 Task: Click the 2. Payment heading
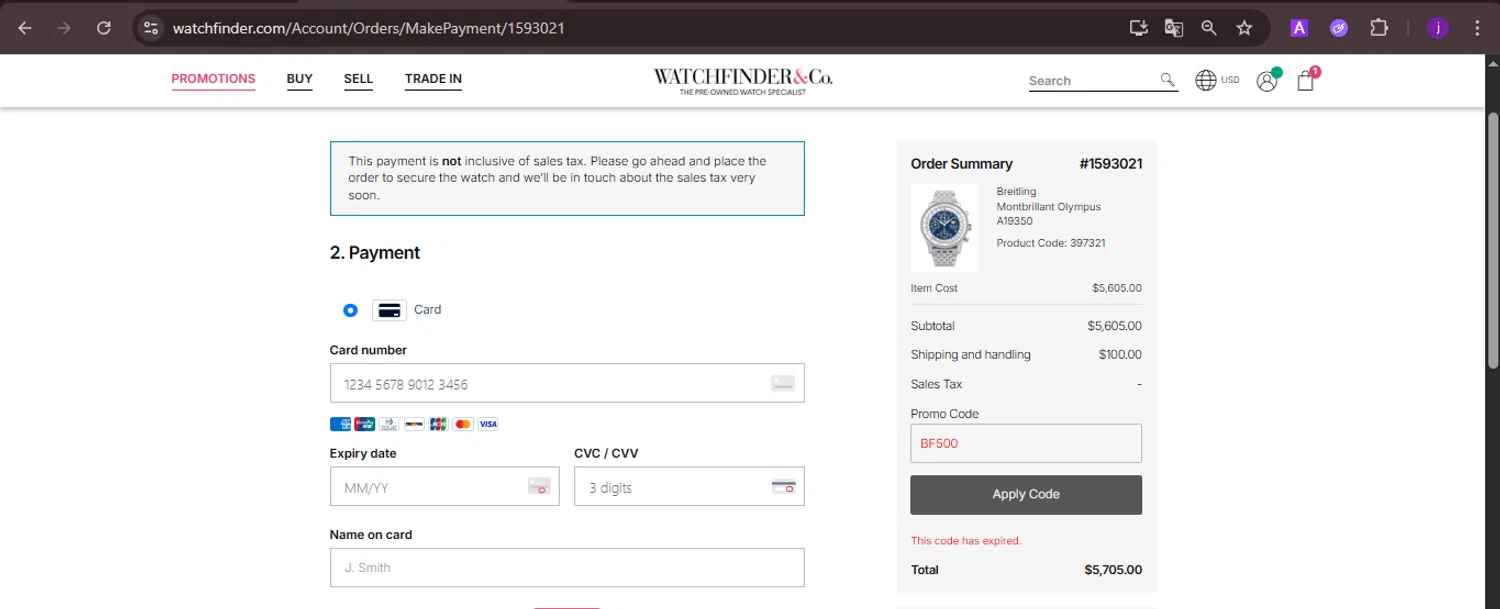375,253
